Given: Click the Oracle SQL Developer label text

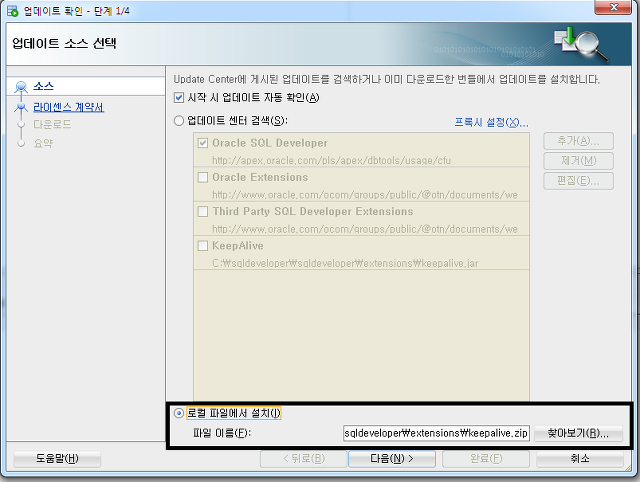Looking at the screenshot, I should pyautogui.click(x=270, y=143).
